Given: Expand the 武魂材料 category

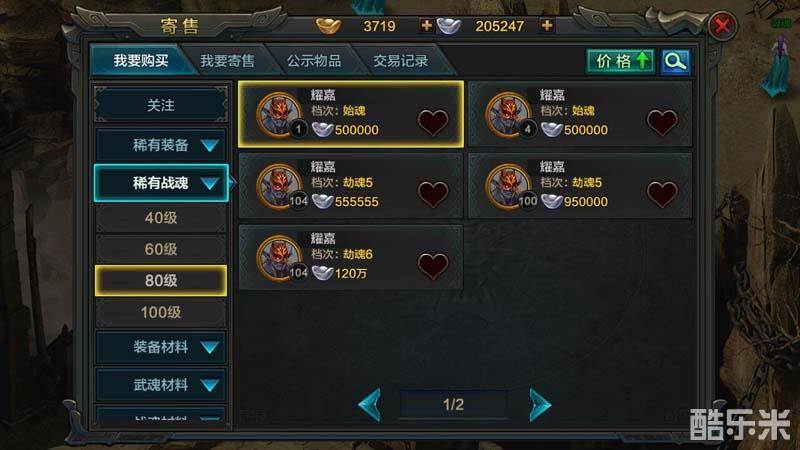Looking at the screenshot, I should (x=161, y=385).
